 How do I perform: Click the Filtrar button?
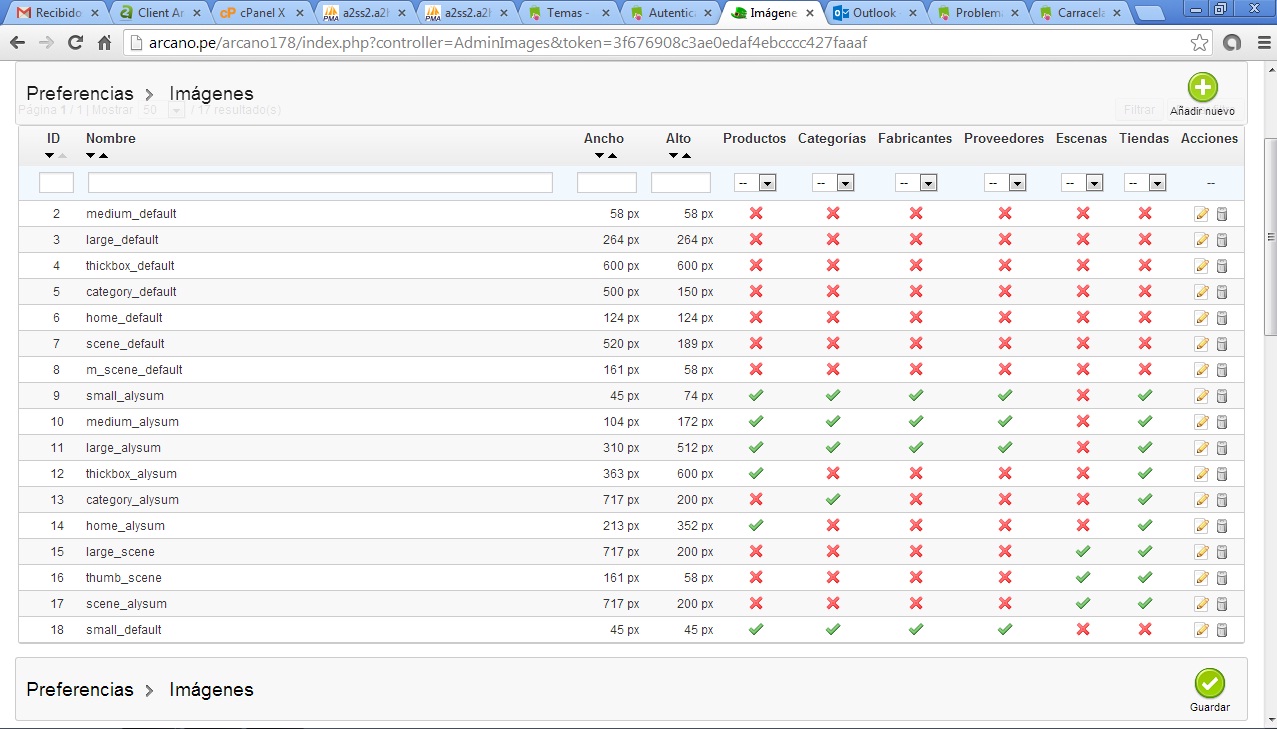[x=1139, y=110]
